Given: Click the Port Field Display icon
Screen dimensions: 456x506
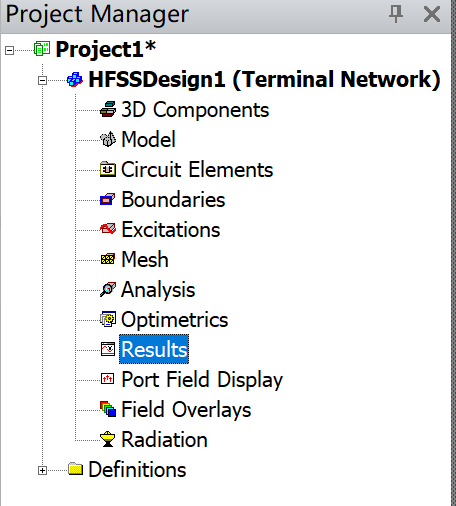Looking at the screenshot, I should 108,379.
